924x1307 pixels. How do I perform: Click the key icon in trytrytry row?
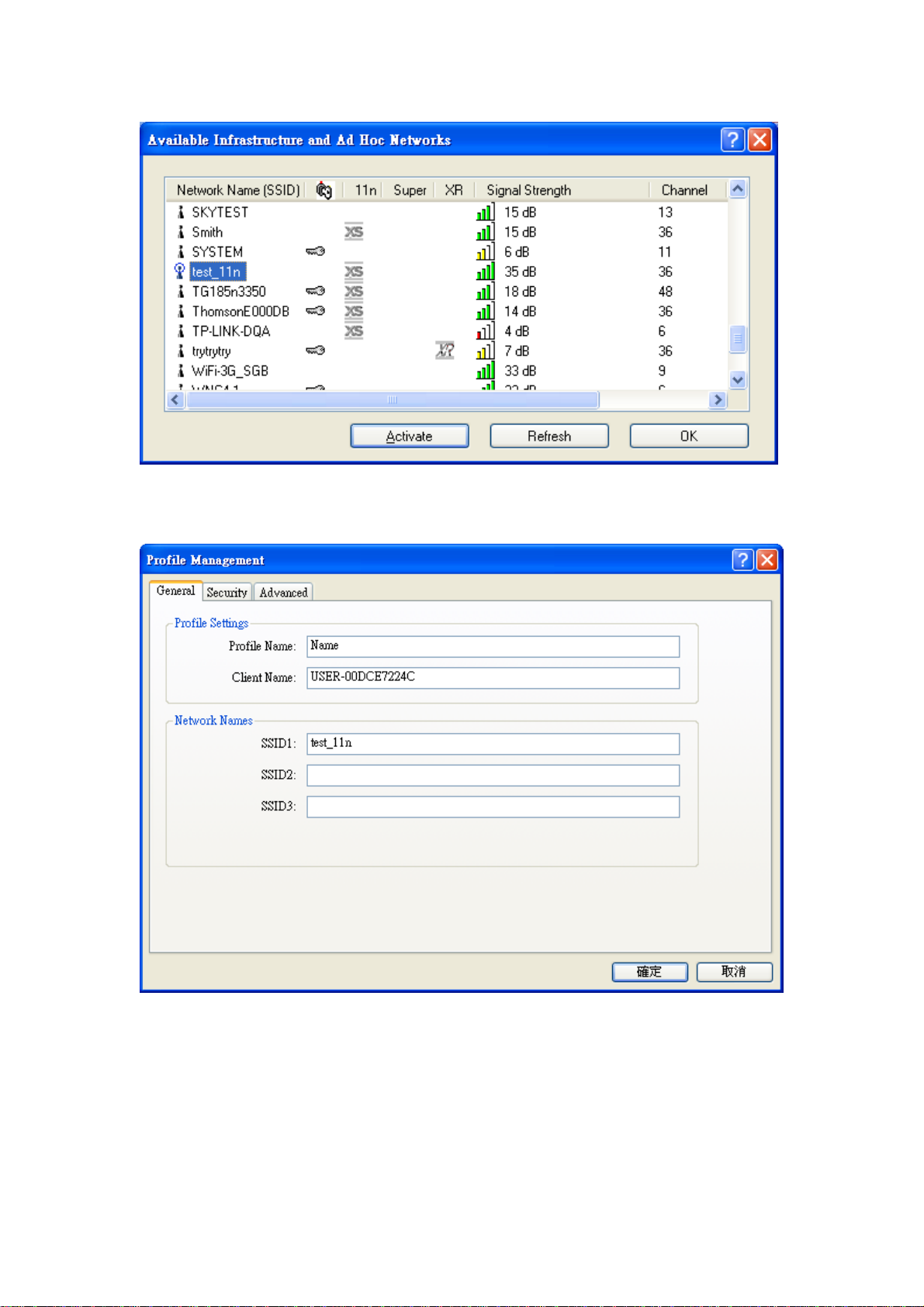pyautogui.click(x=315, y=351)
